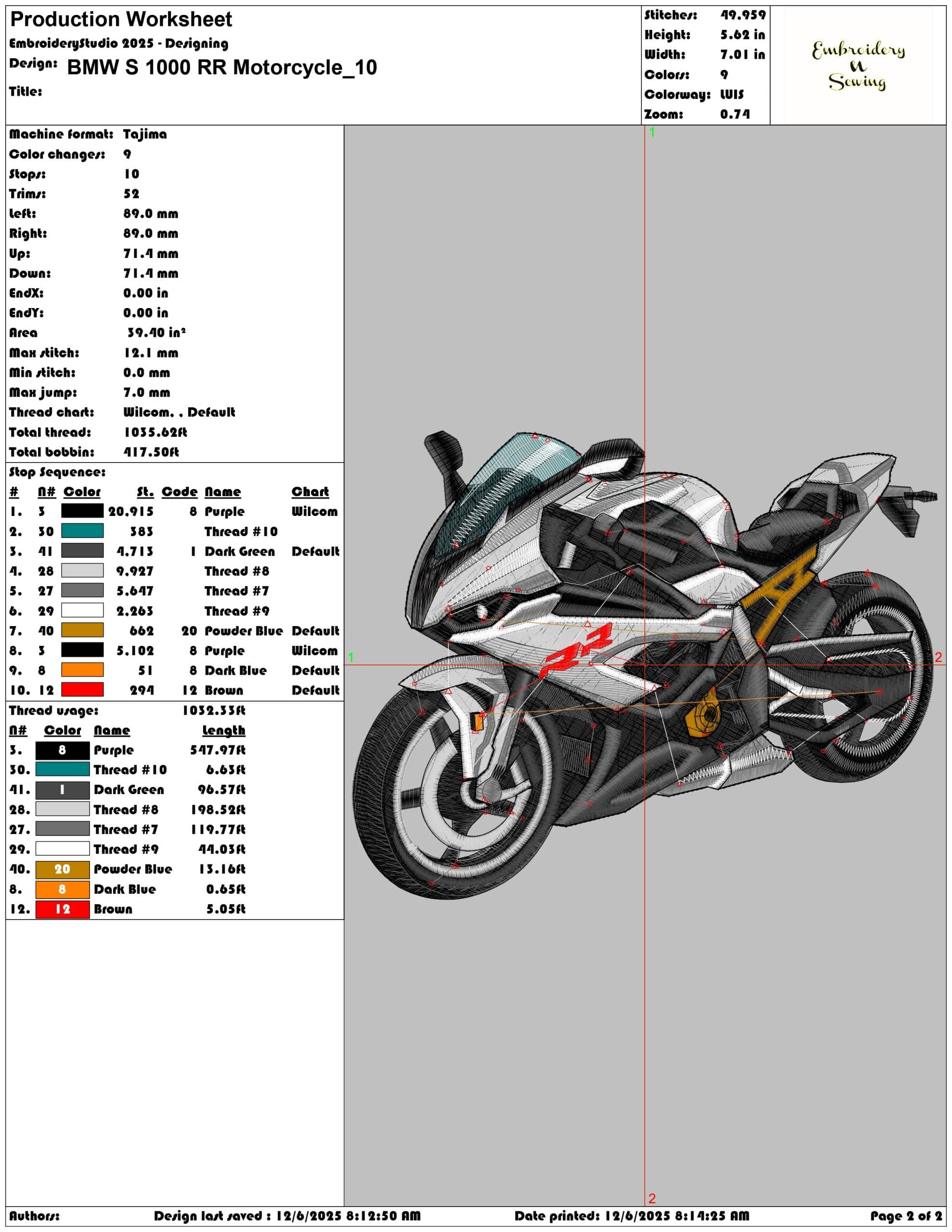Click the length value 547.97ft
Viewport: 952px width, 1232px height.
tap(218, 750)
